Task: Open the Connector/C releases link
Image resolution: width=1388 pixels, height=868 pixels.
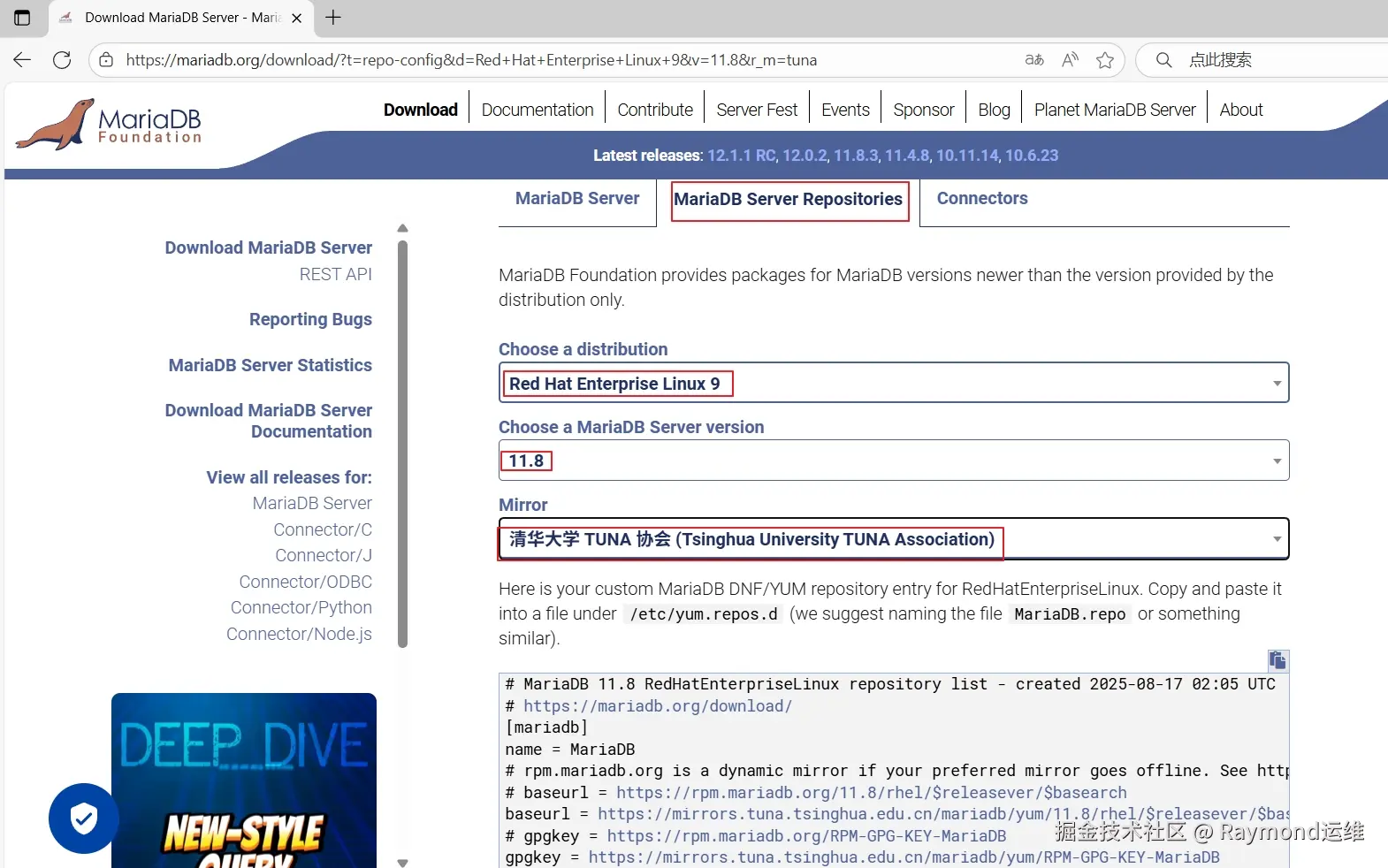Action: (x=323, y=529)
